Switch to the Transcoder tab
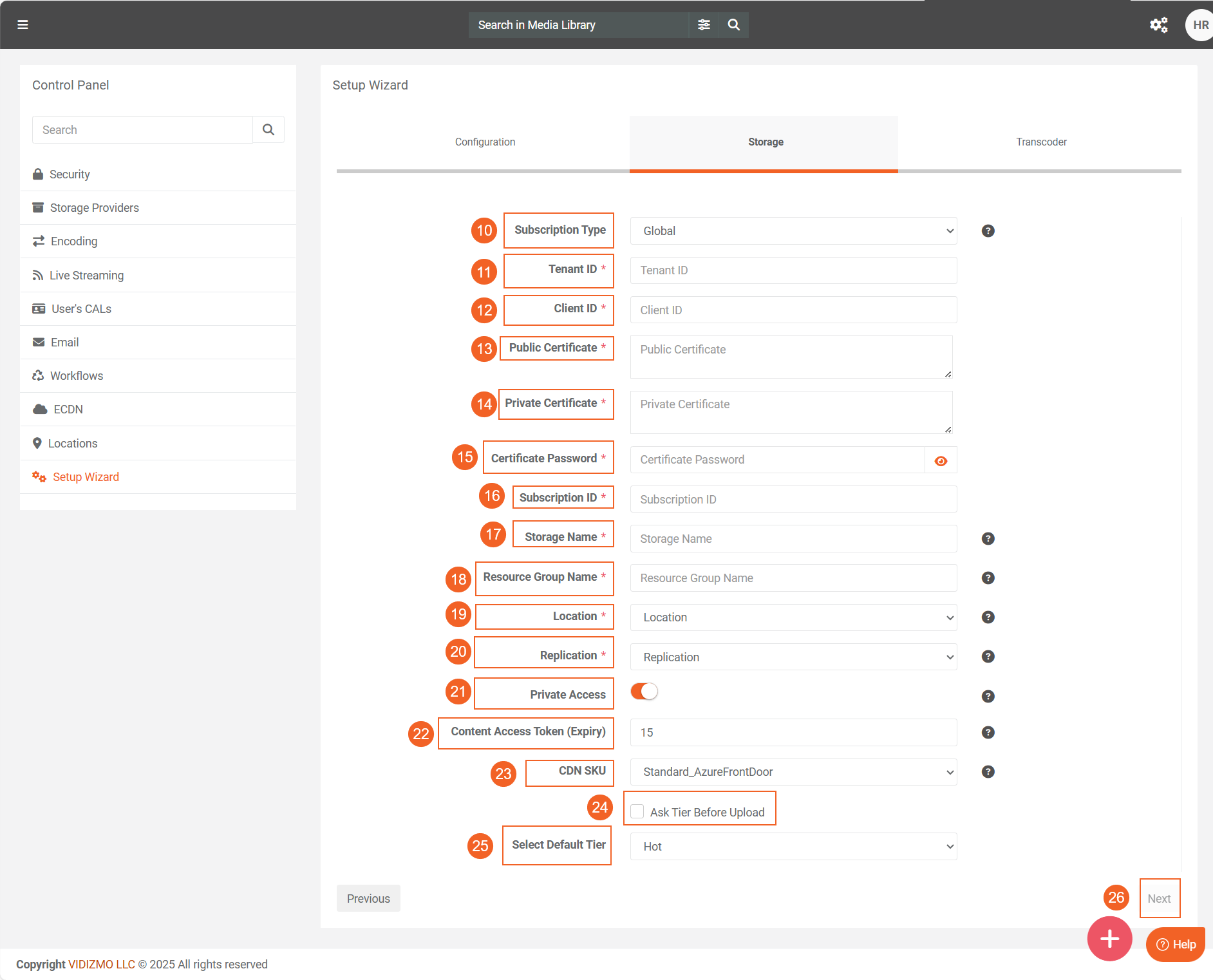1213x980 pixels. [x=1040, y=142]
